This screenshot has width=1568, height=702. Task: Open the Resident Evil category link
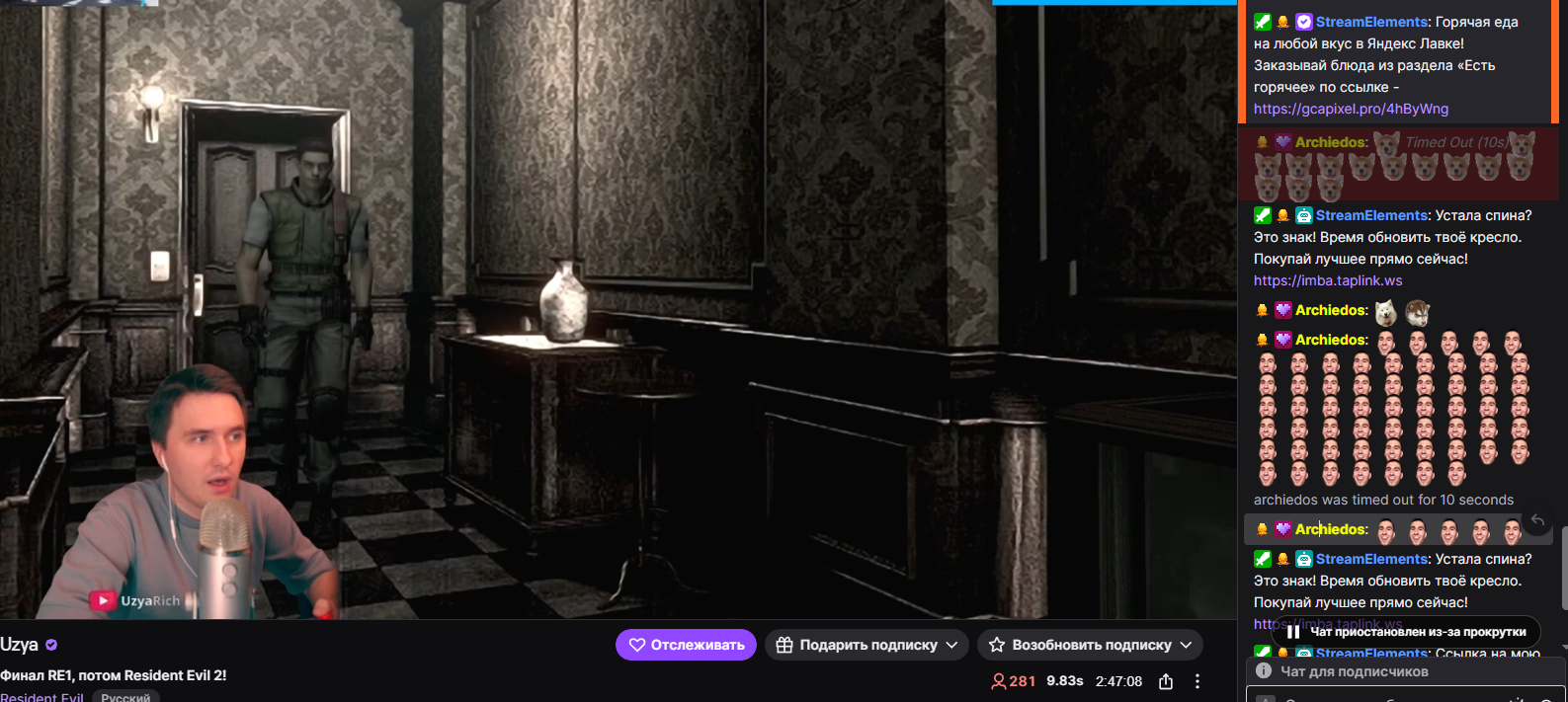tap(41, 697)
